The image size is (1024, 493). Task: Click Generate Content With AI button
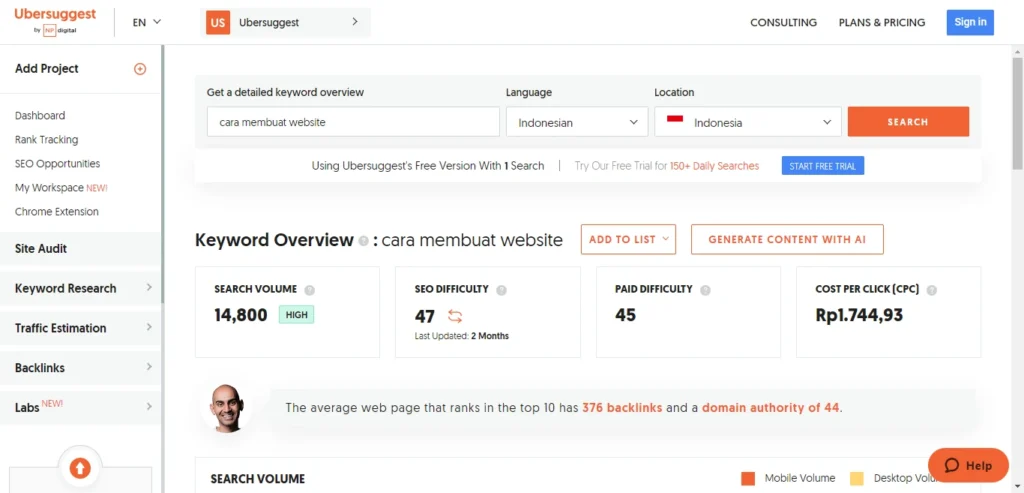click(x=787, y=240)
